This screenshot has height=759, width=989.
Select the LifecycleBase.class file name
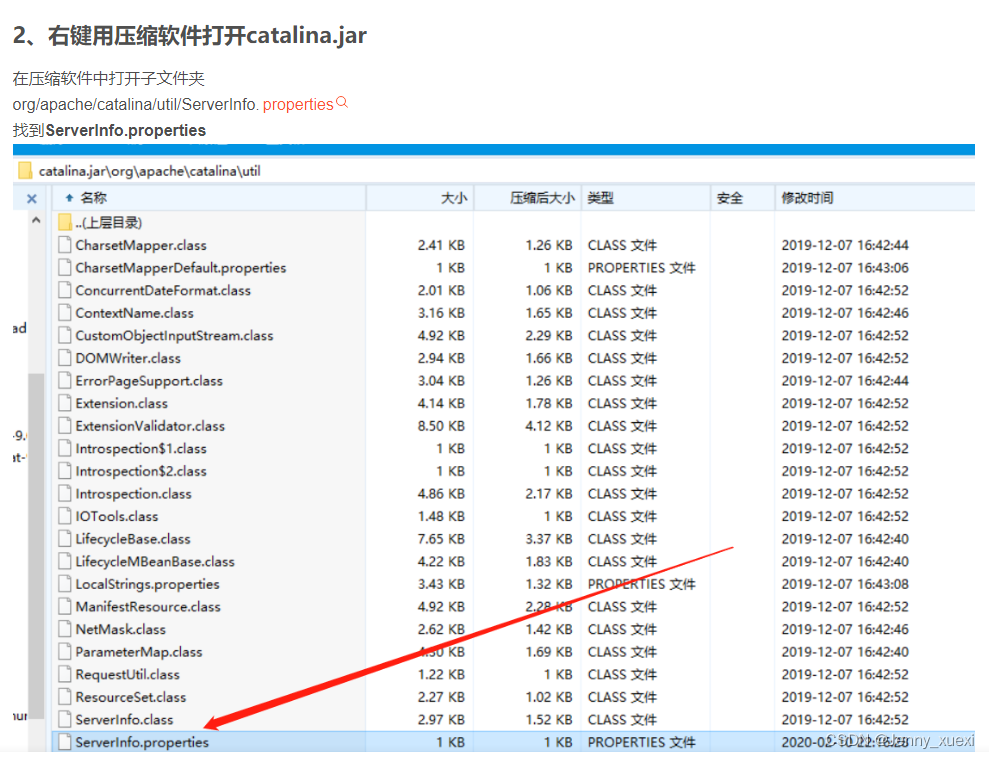132,539
